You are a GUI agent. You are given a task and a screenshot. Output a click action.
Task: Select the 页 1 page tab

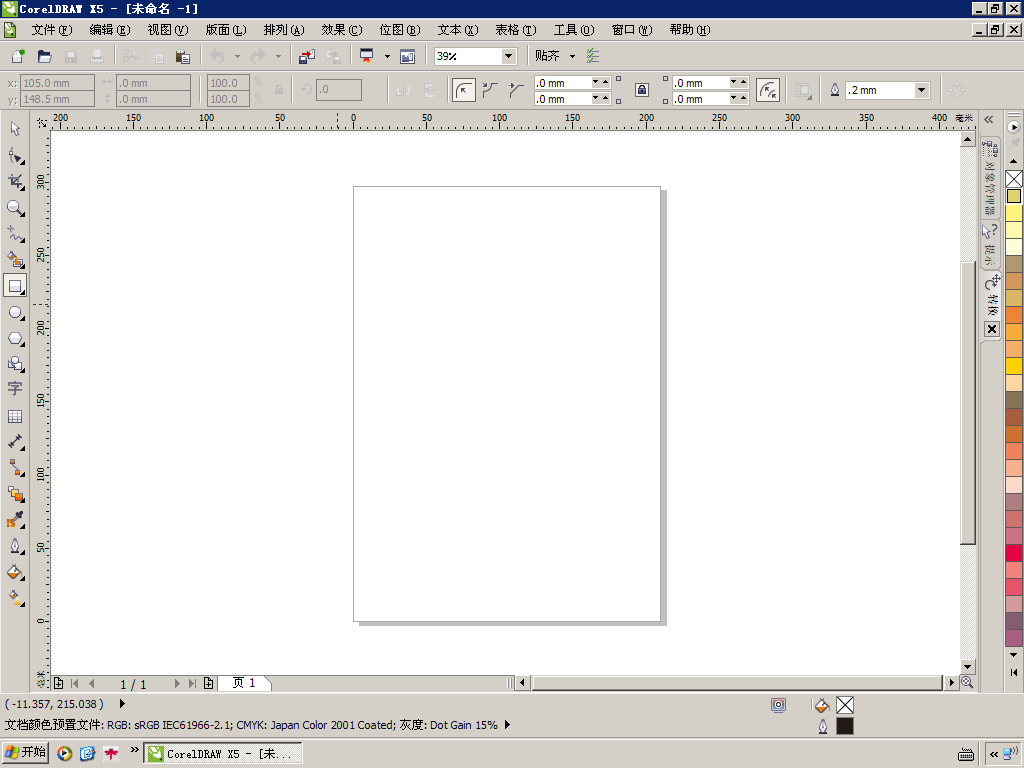(x=244, y=683)
